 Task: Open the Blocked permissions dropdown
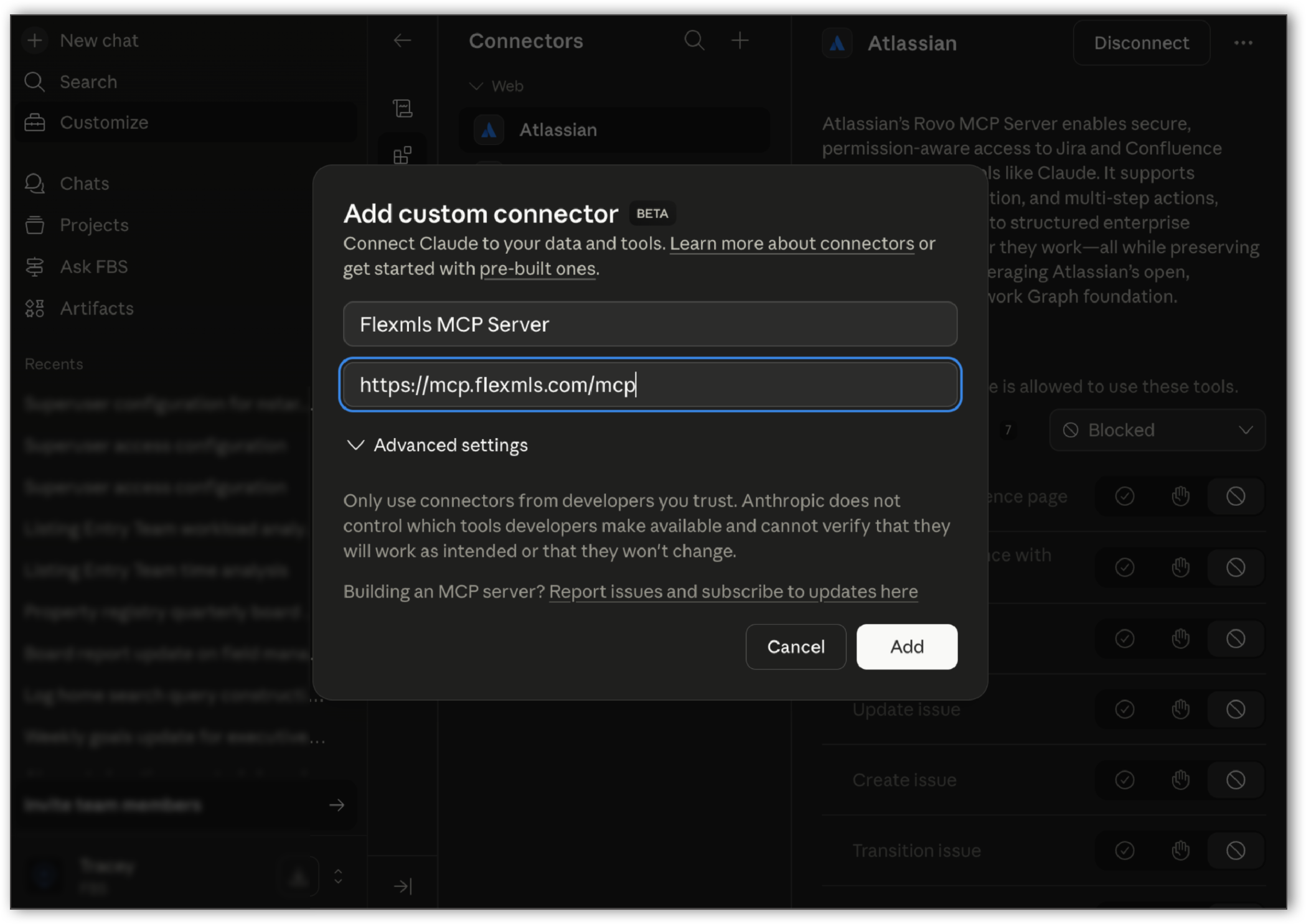click(x=1157, y=430)
